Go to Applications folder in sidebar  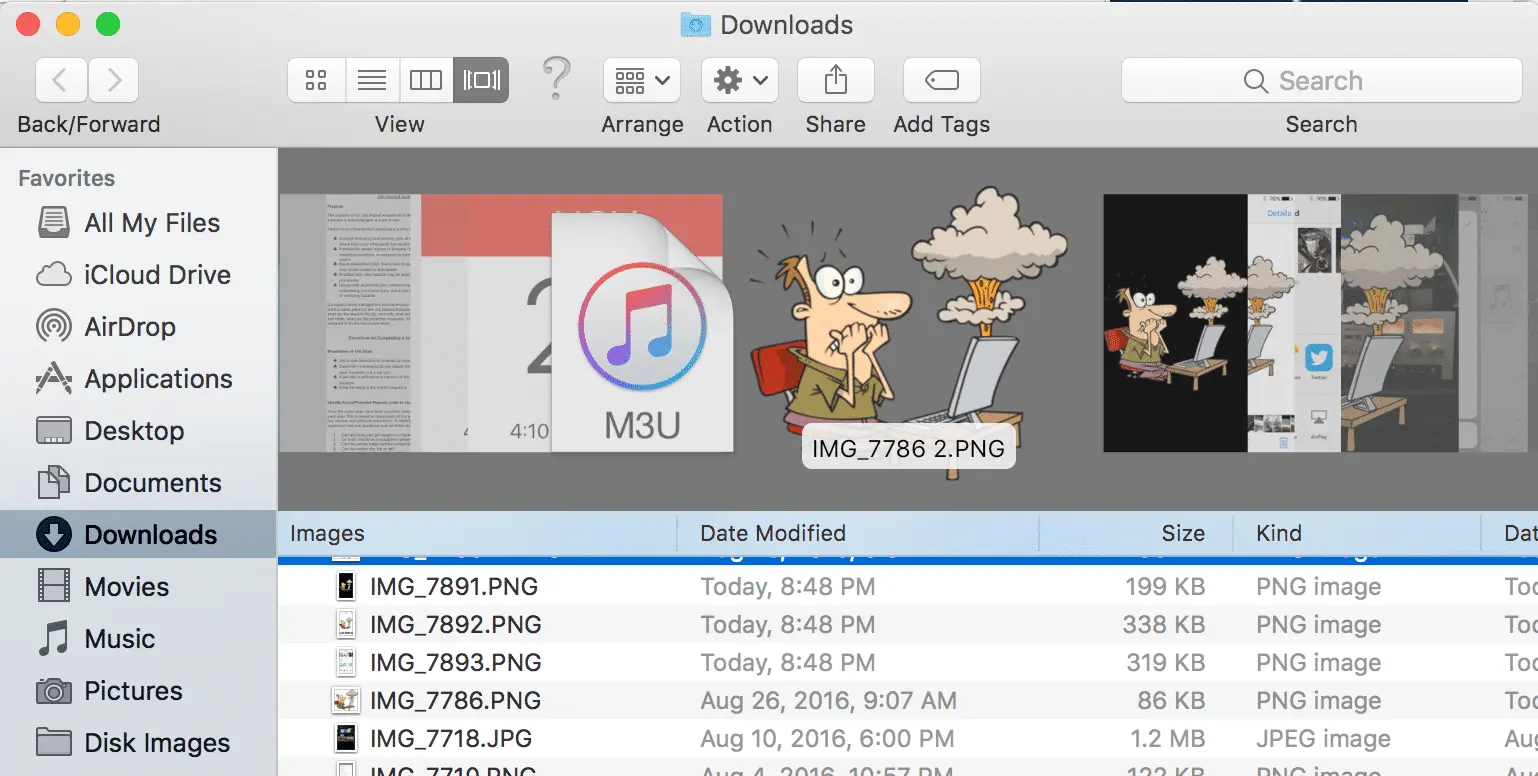click(158, 379)
